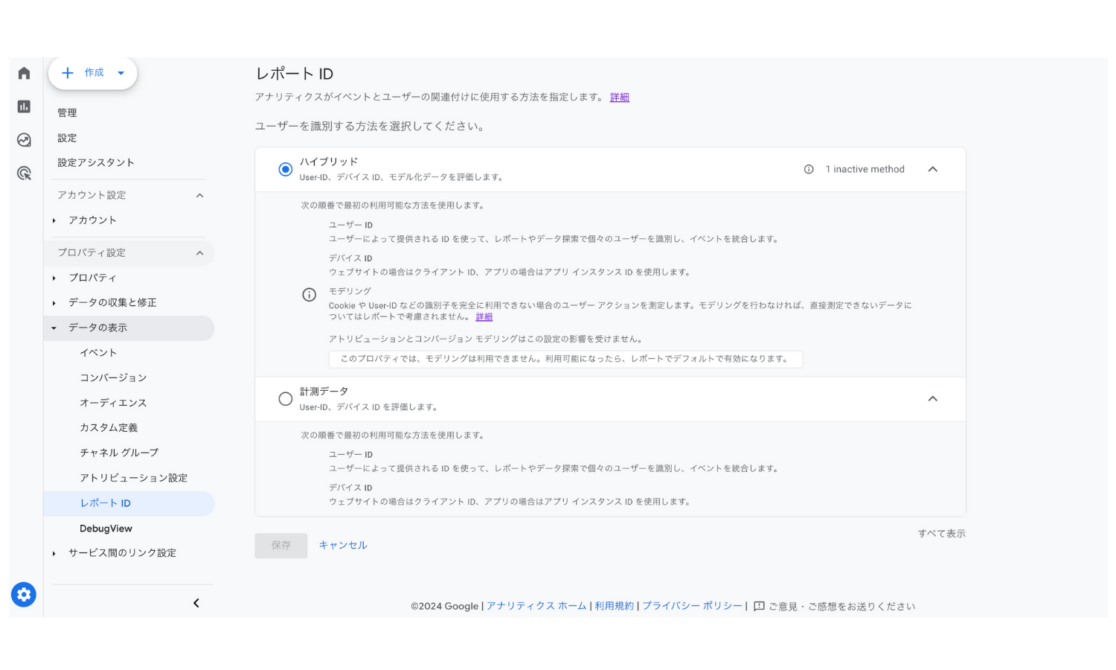Open the Reports bar chart icon
The image size is (1116, 670).
(24, 107)
